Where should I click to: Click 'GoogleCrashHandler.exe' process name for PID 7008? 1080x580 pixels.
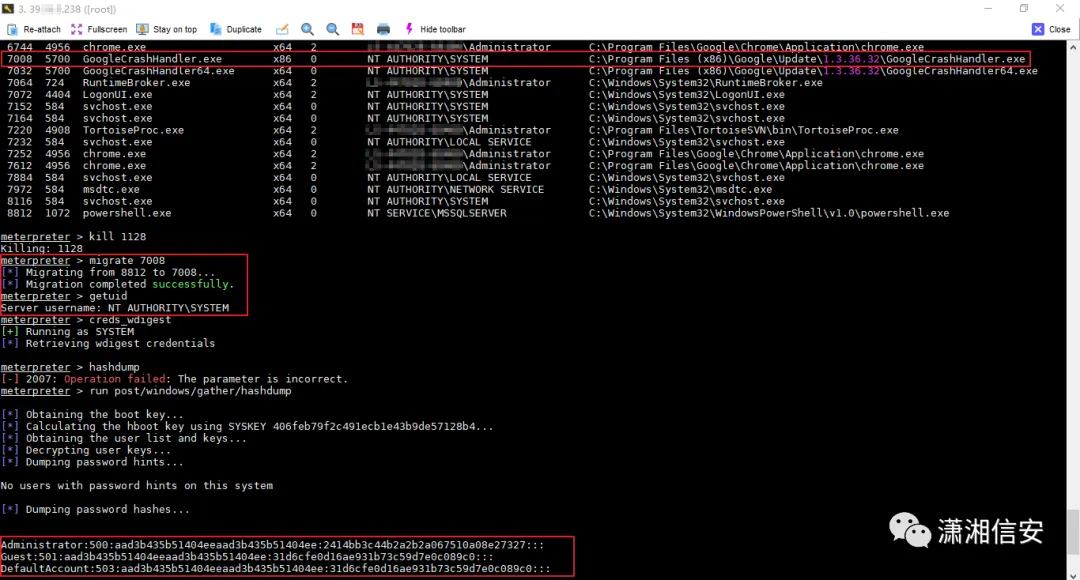[152, 59]
